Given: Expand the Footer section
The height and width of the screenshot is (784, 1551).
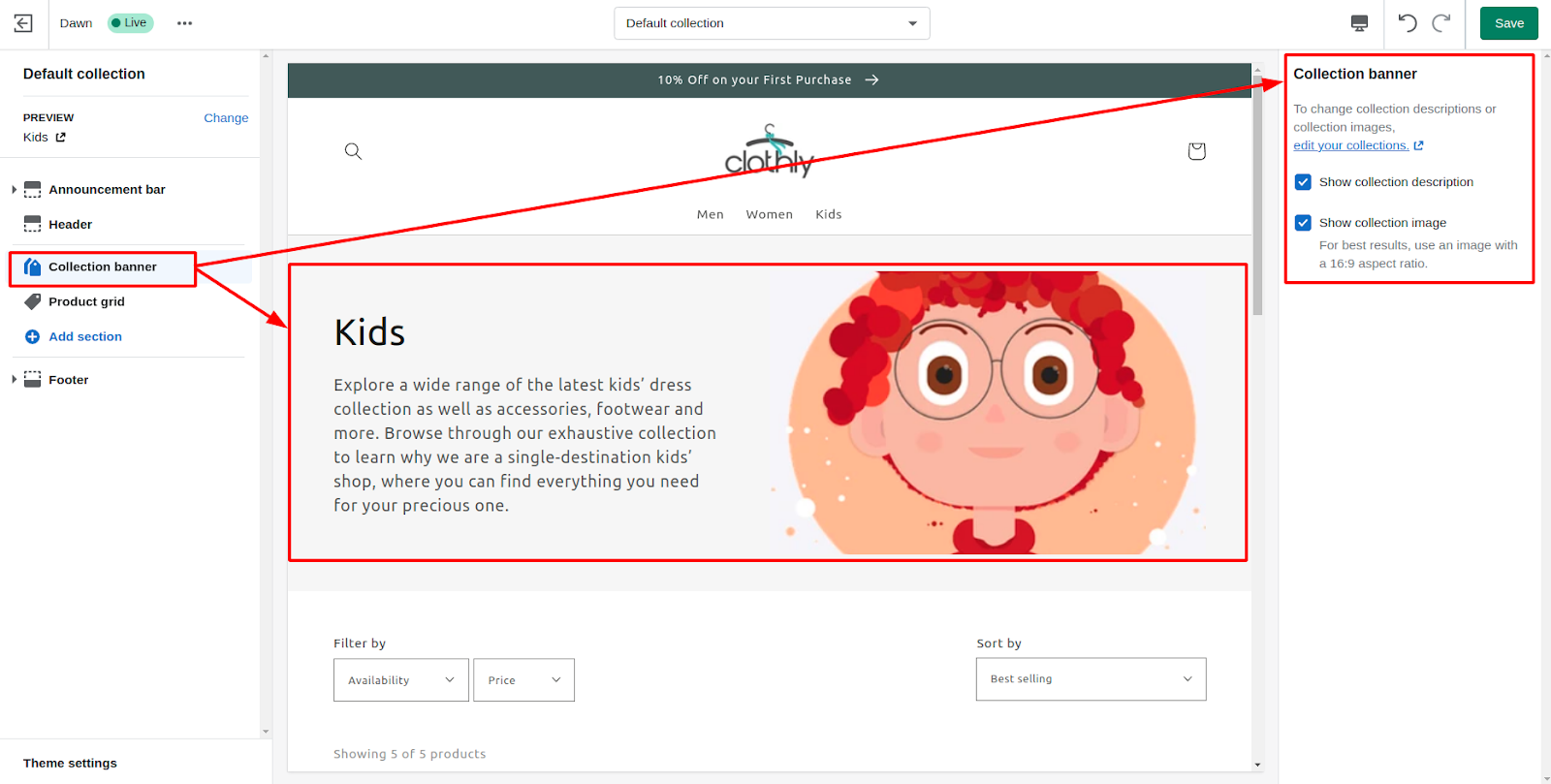Looking at the screenshot, I should (x=14, y=379).
